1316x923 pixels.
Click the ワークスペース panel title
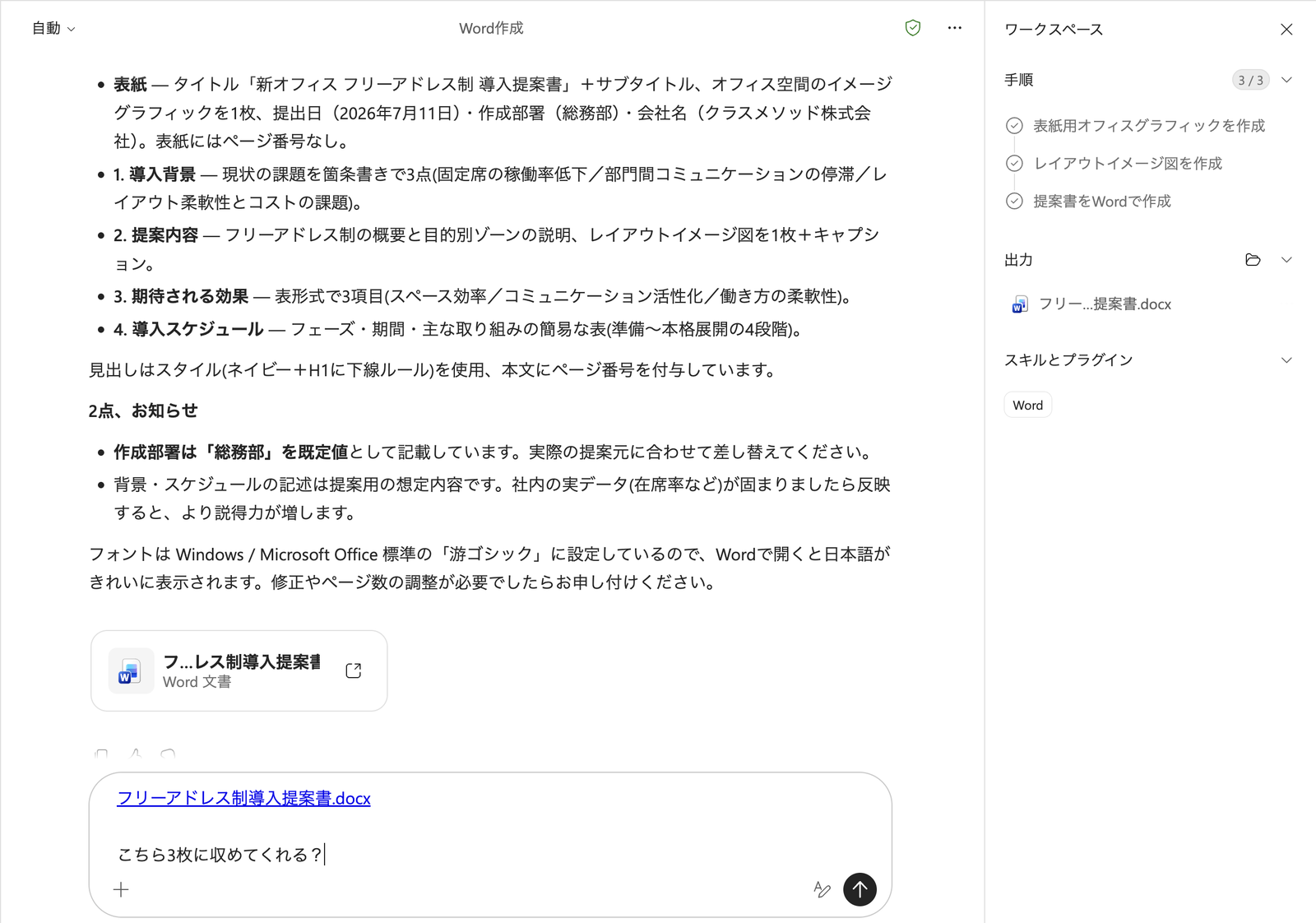point(1054,30)
